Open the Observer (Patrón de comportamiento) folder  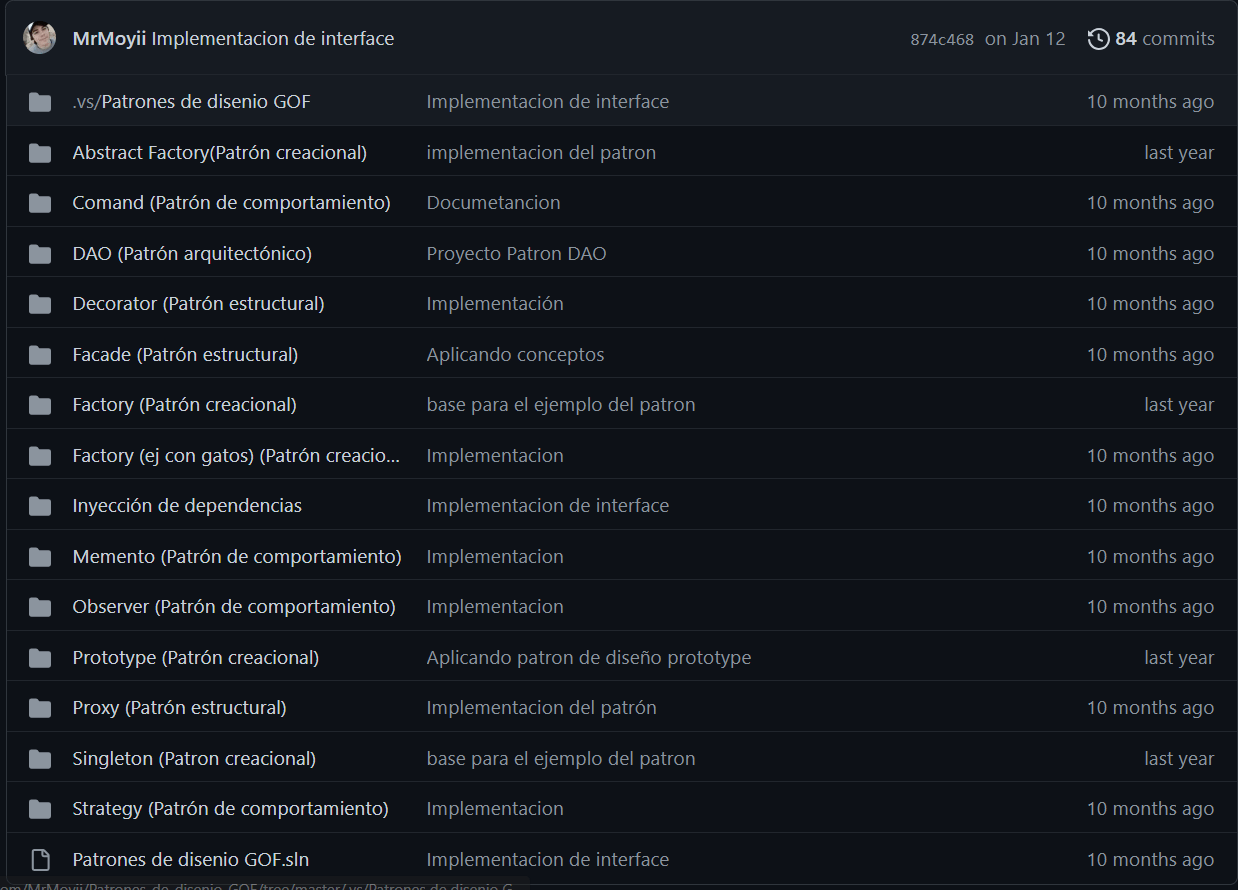[x=234, y=607]
